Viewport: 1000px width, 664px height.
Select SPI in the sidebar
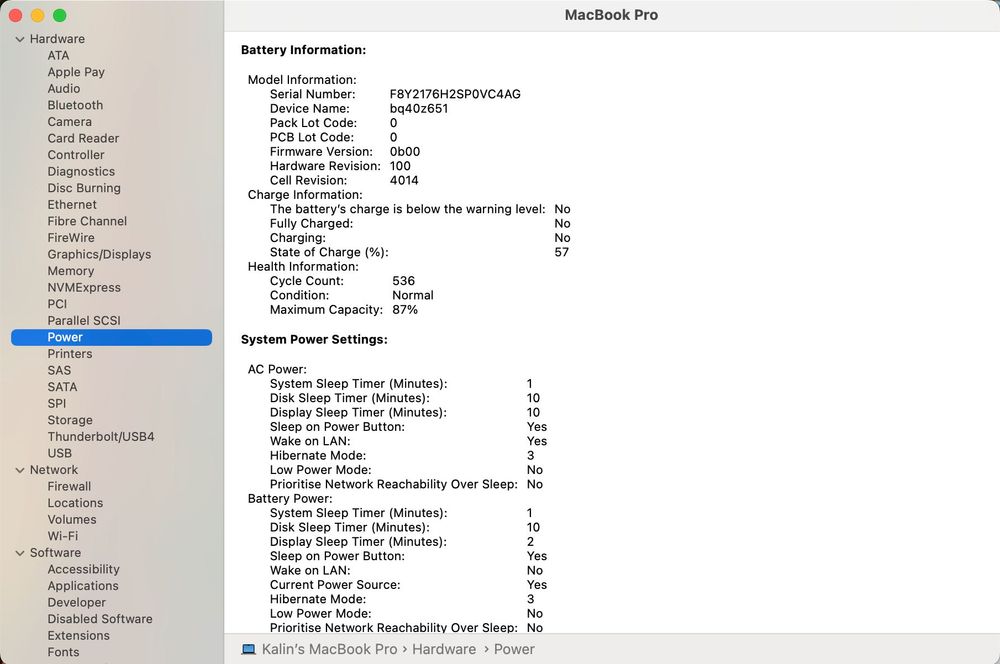pos(57,404)
